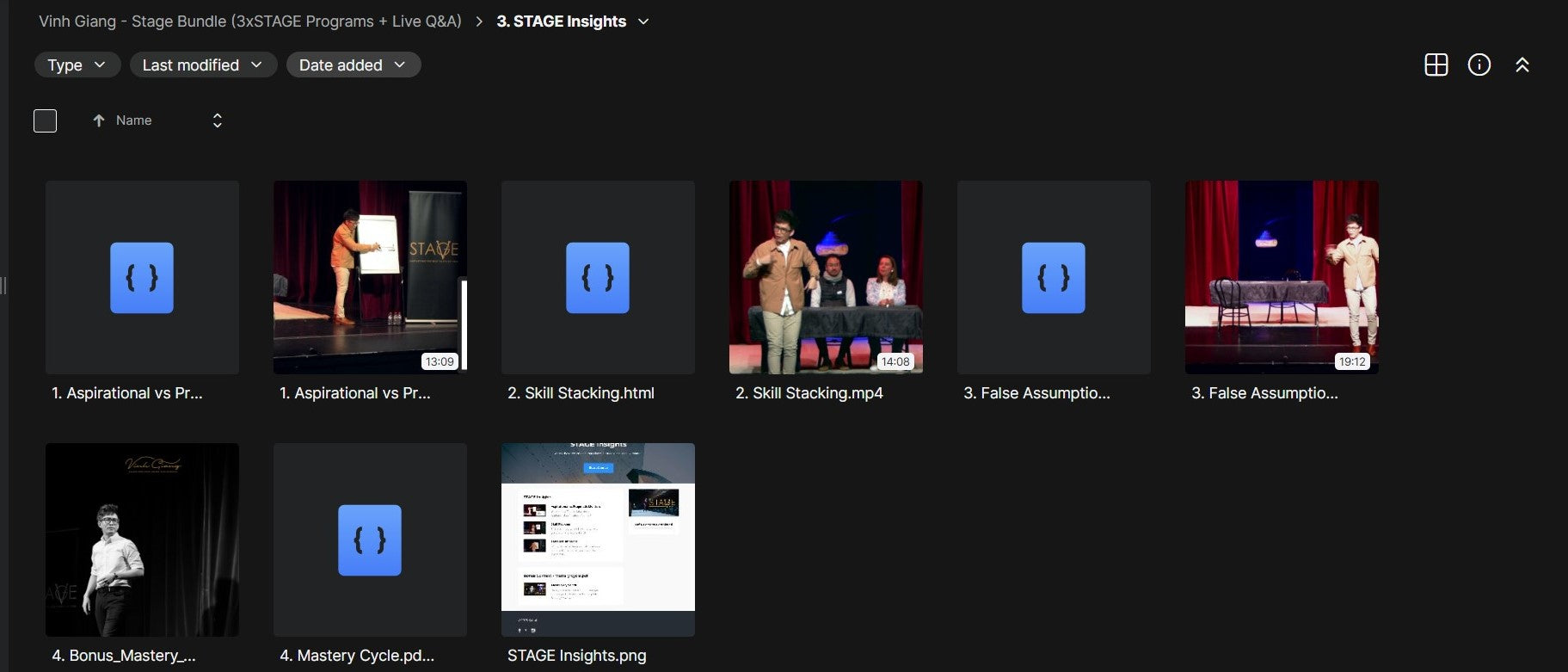1568x672 pixels.
Task: Switch to grid view layout icon
Action: click(1436, 65)
